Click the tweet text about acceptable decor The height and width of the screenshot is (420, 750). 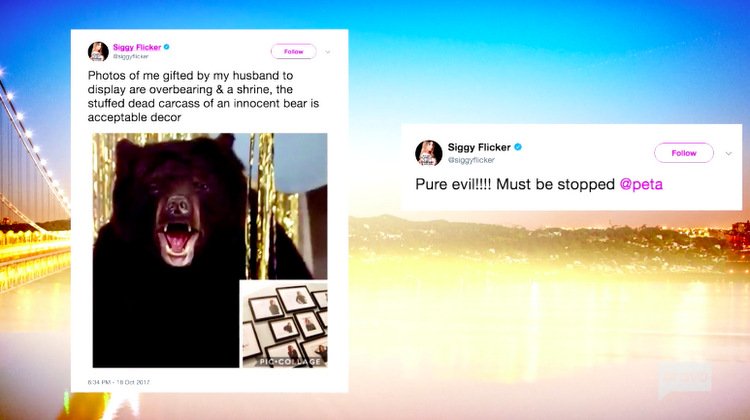pos(203,96)
